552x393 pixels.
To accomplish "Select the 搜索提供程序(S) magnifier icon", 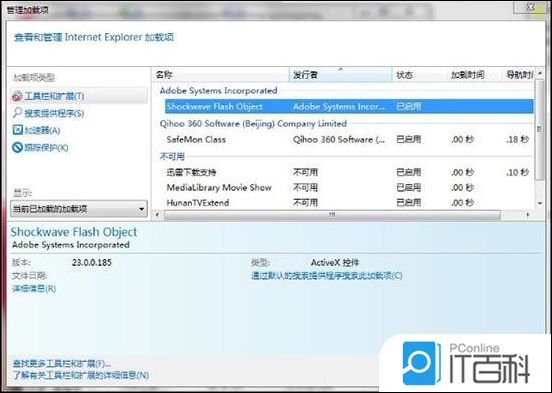I will [x=17, y=113].
